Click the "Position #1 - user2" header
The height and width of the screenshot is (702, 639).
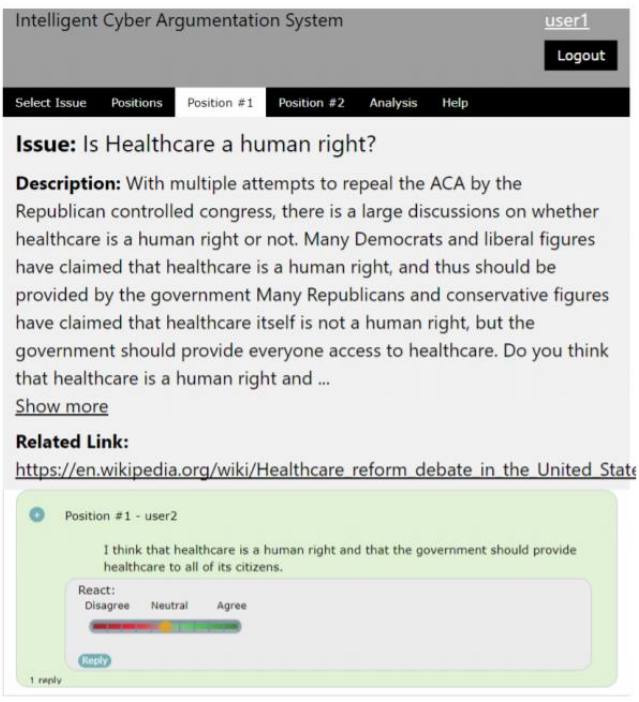pyautogui.click(x=113, y=516)
